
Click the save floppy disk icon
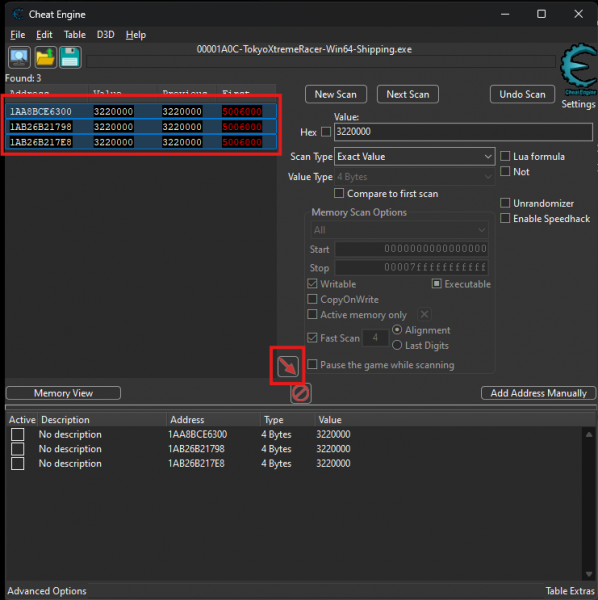(x=70, y=57)
